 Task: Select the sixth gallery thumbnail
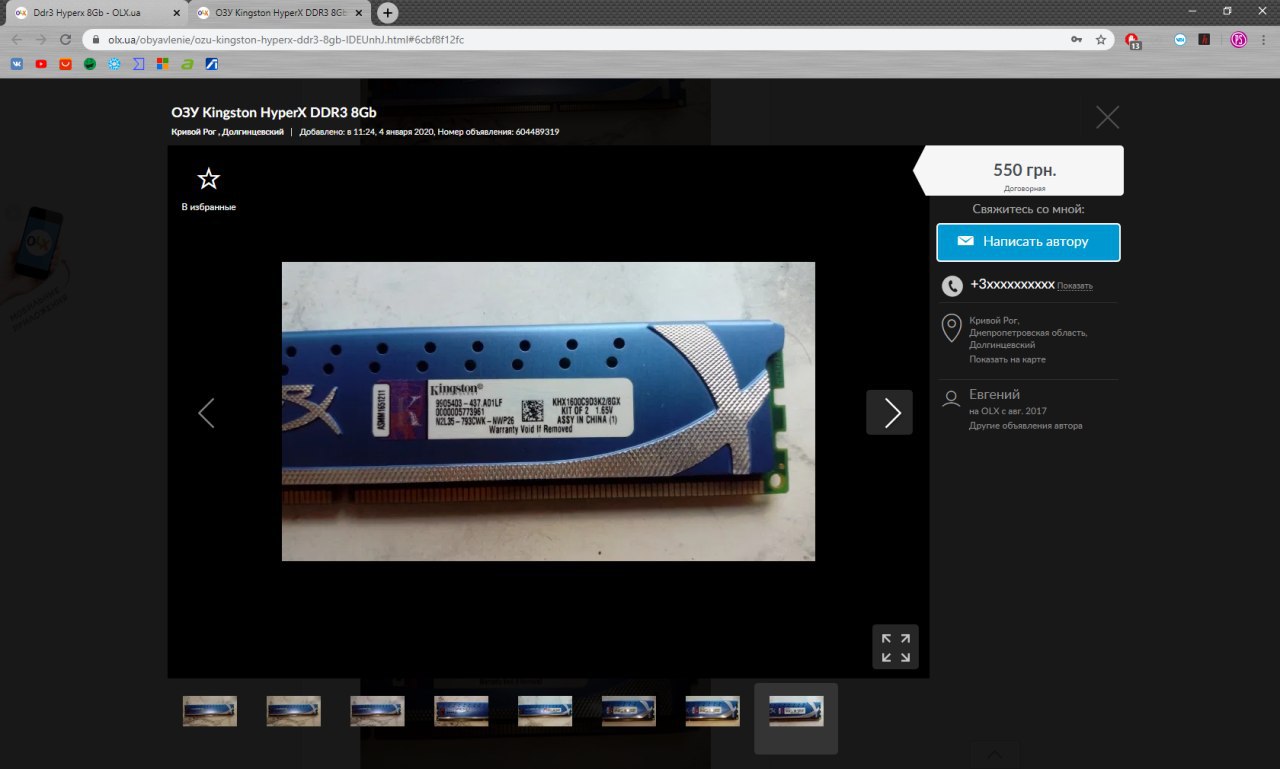pos(629,711)
